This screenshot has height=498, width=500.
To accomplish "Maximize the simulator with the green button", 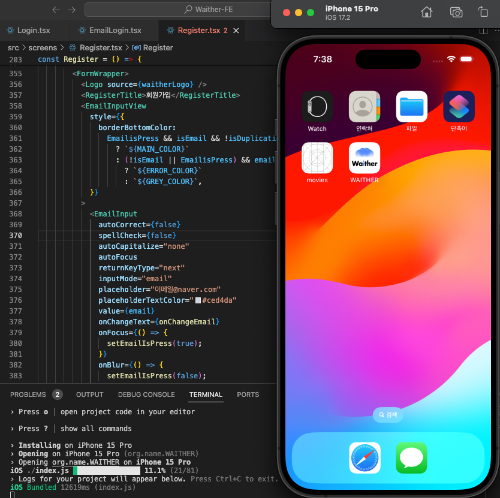I will point(310,13).
